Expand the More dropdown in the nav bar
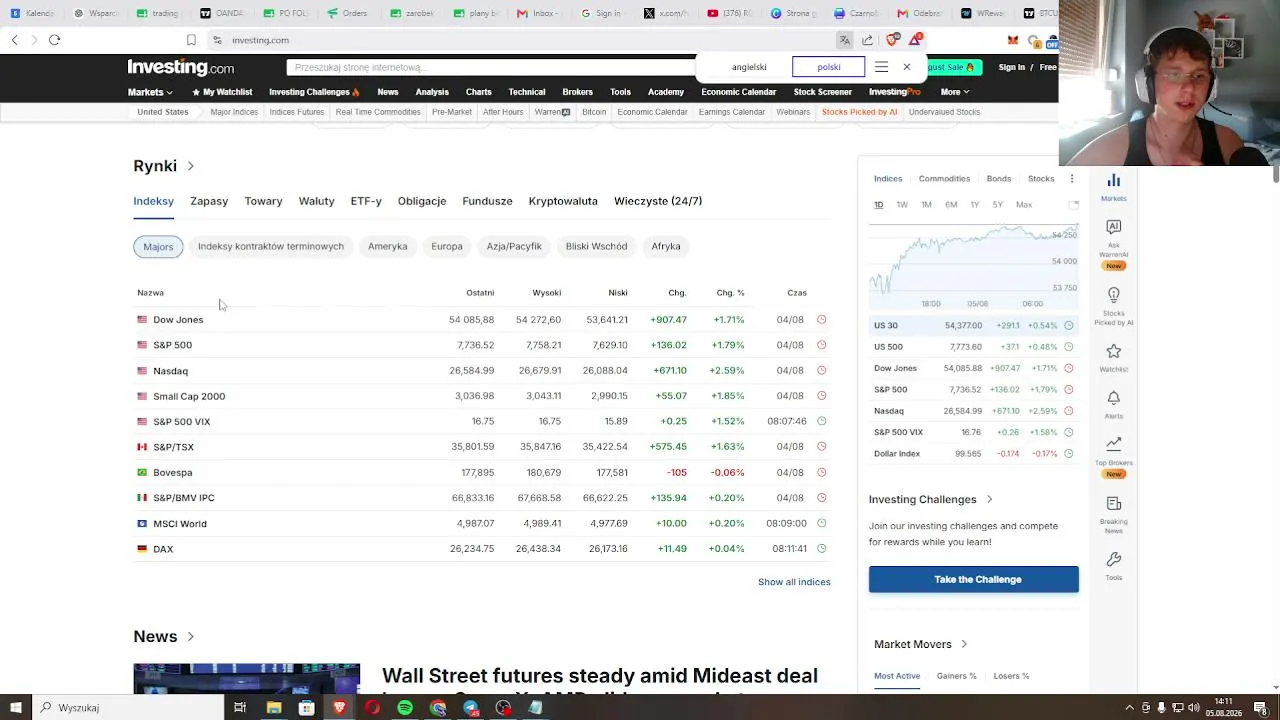1280x720 pixels. [955, 92]
